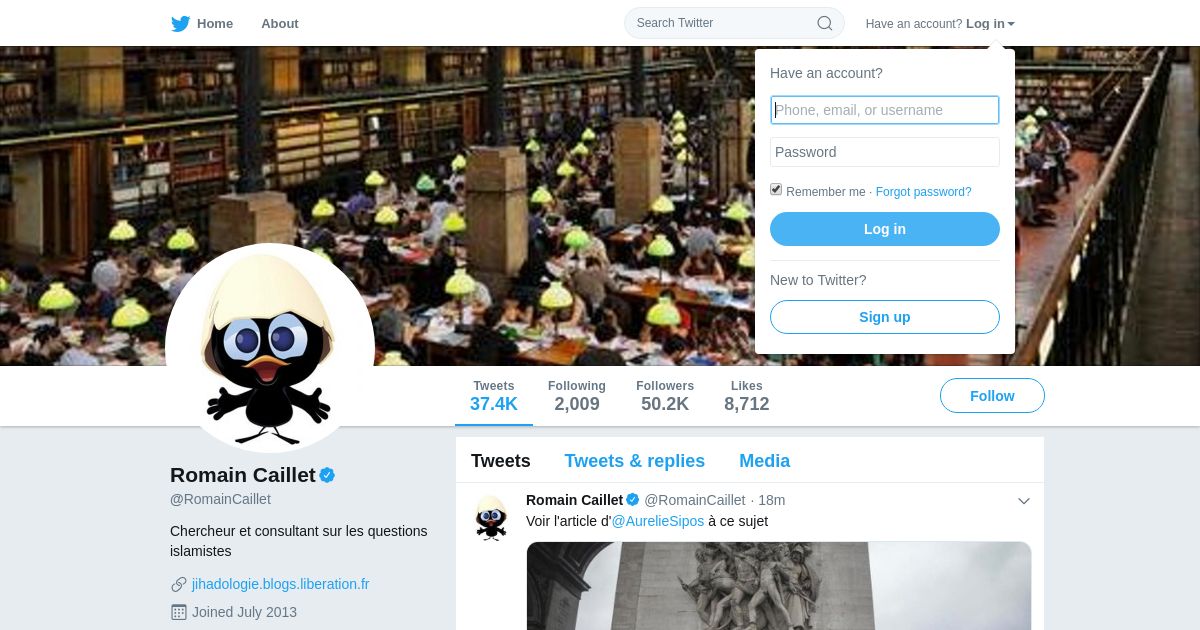The height and width of the screenshot is (630, 1200).
Task: Click the small tweet avatar image
Action: click(x=490, y=517)
